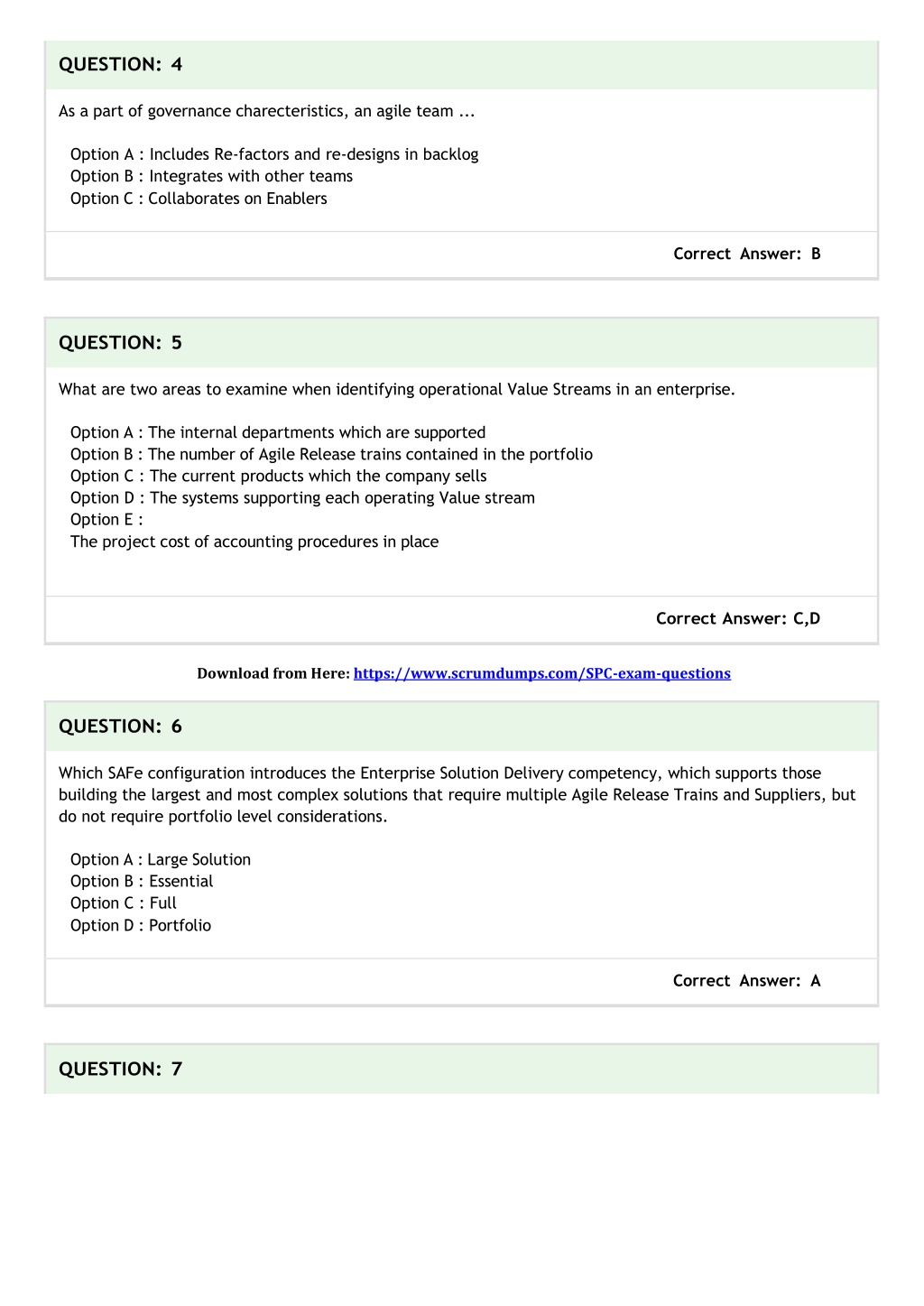Select Option C Full
The height and width of the screenshot is (1306, 924).
point(124,903)
